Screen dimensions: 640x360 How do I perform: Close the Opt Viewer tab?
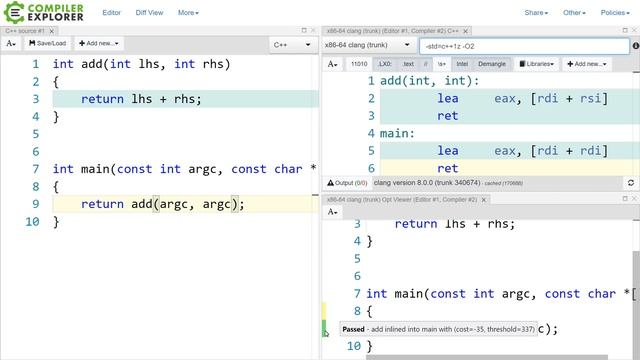tap(484, 200)
